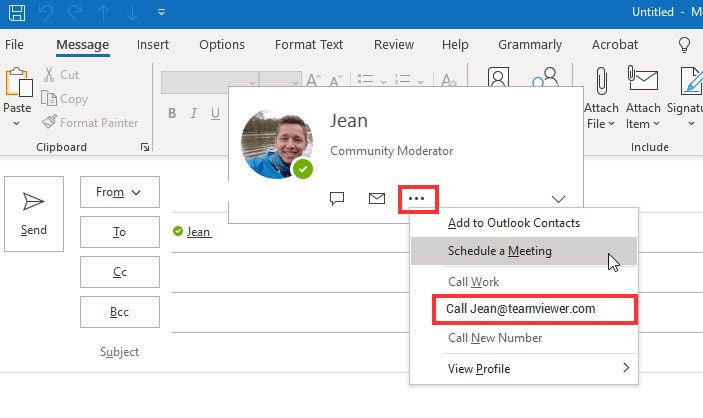
Task: Toggle Bold formatting
Action: pyautogui.click(x=172, y=113)
